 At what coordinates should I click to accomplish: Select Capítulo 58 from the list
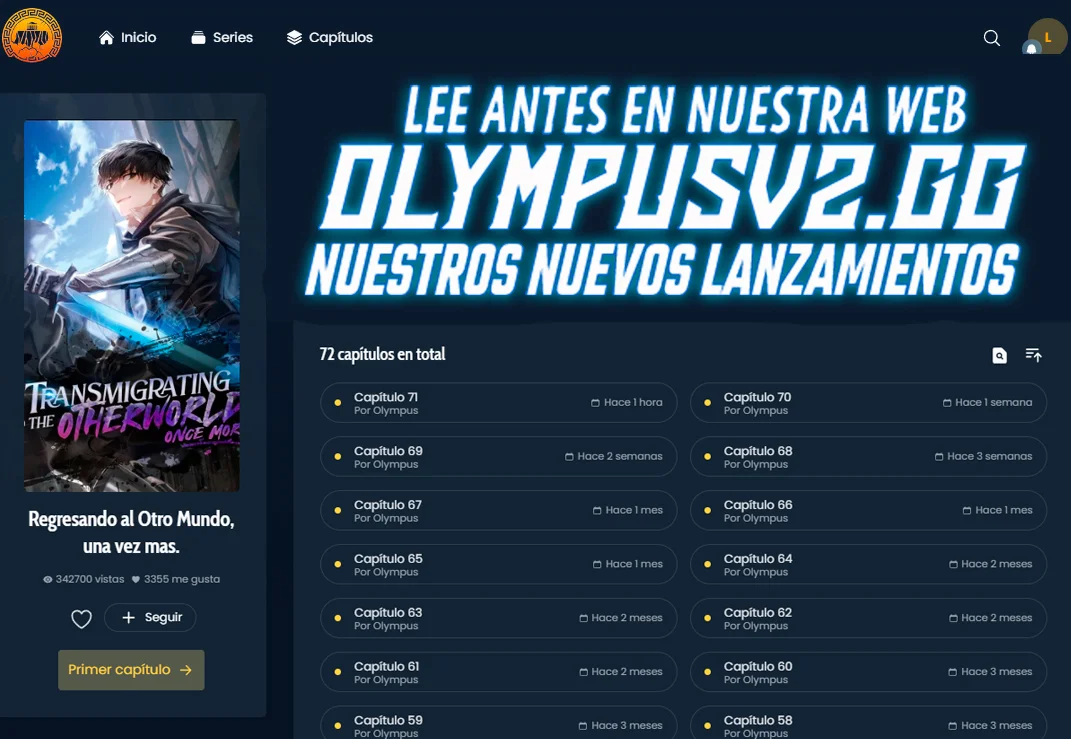coord(868,723)
